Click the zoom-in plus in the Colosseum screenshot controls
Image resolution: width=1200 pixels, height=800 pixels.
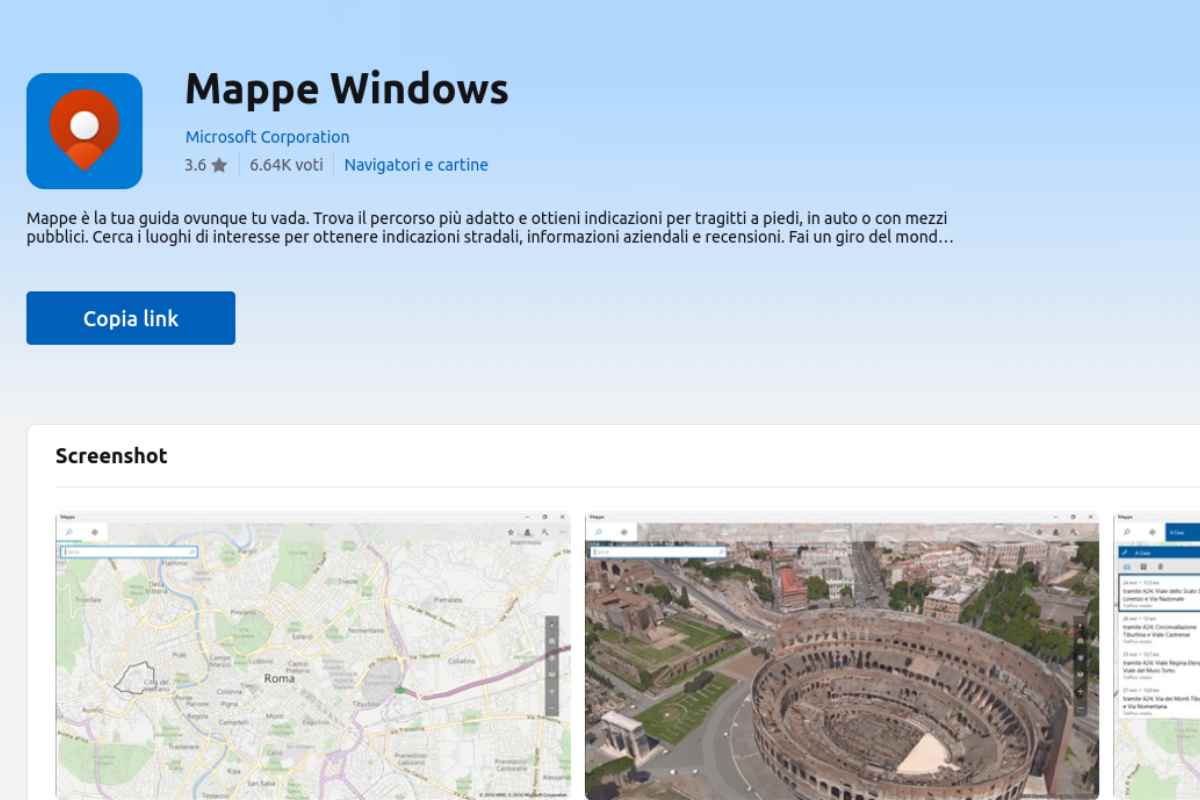pyautogui.click(x=1079, y=691)
